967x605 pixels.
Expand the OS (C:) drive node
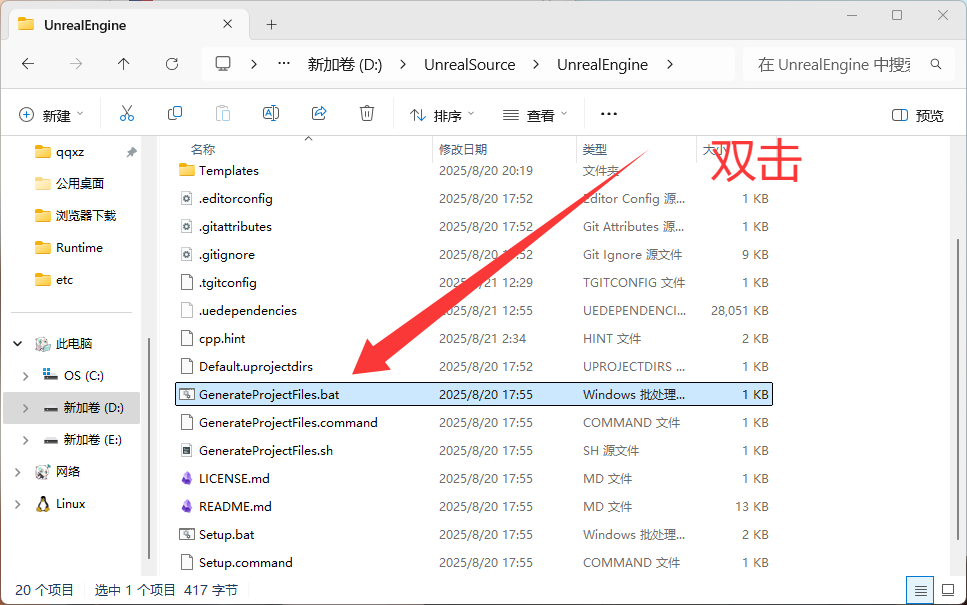pyautogui.click(x=25, y=376)
